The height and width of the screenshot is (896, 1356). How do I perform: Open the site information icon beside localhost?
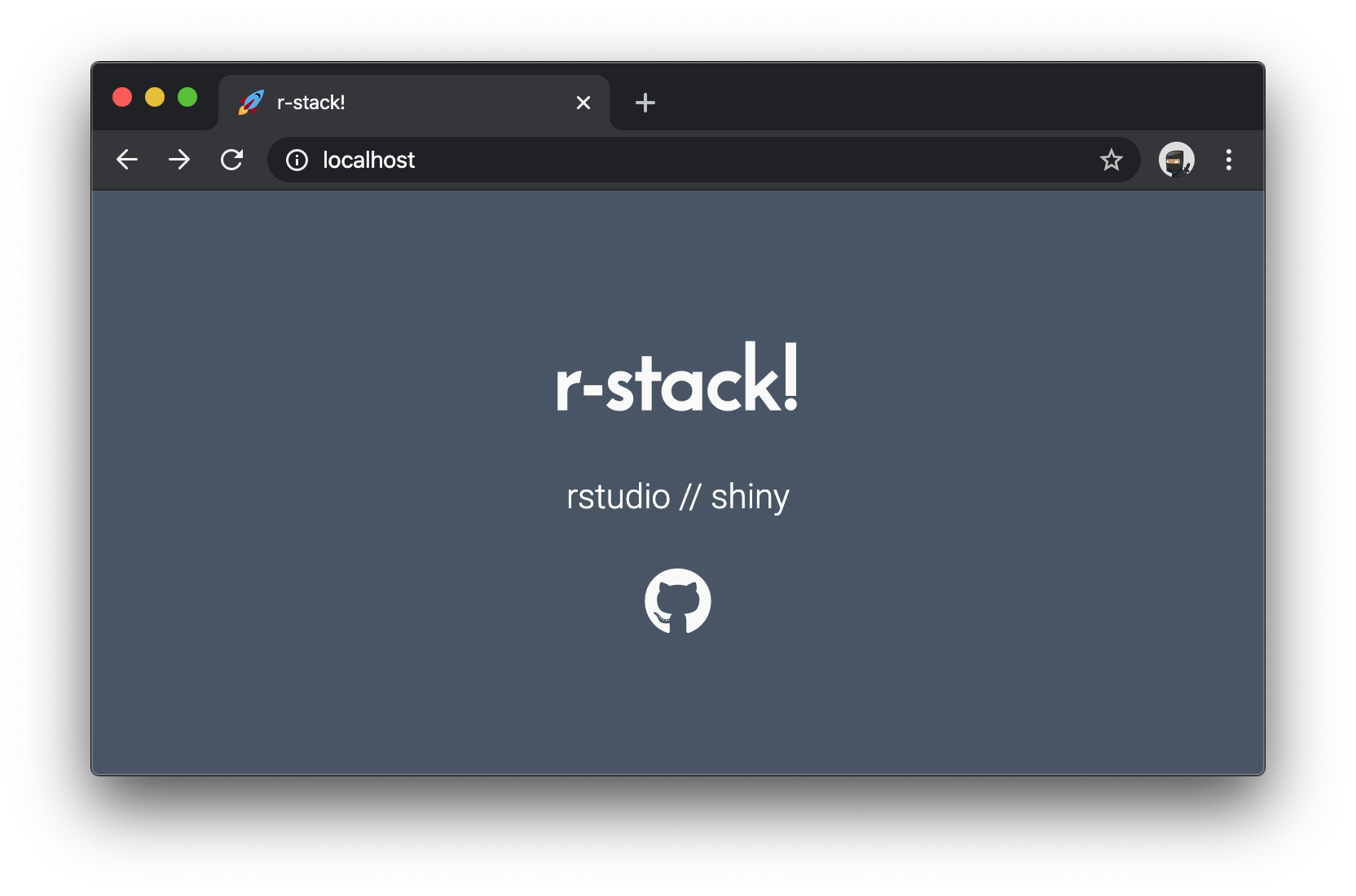point(297,160)
